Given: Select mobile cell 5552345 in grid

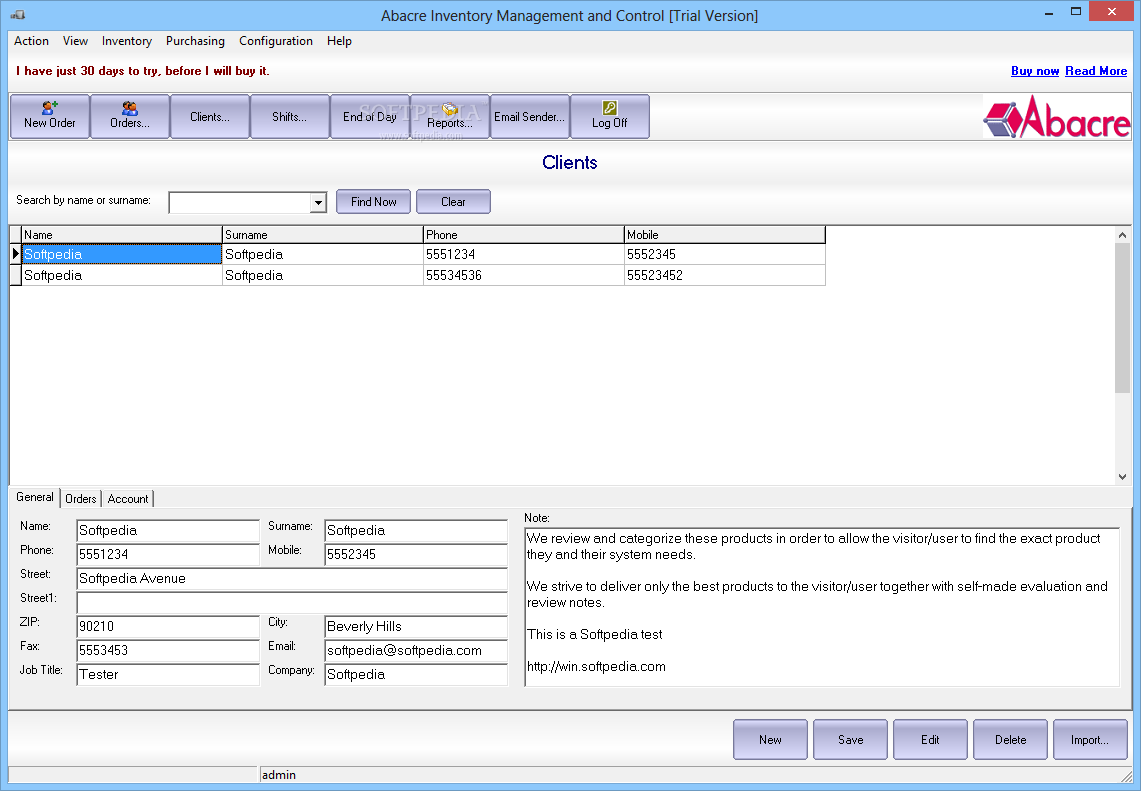Looking at the screenshot, I should point(725,254).
